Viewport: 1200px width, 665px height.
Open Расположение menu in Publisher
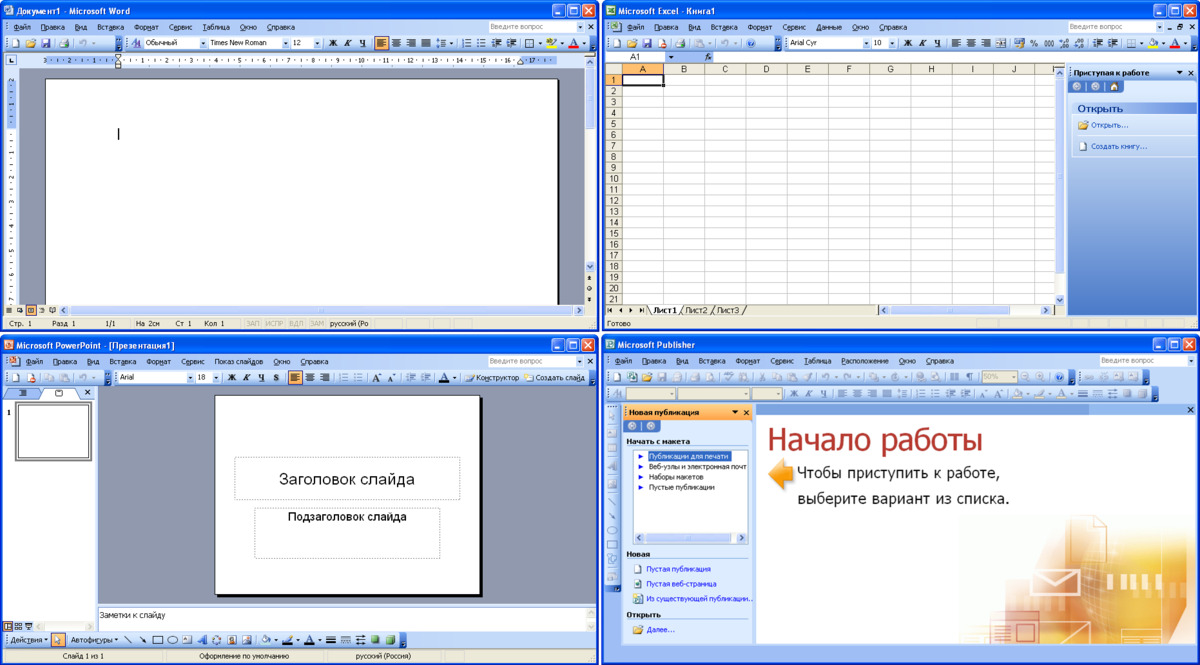[865, 361]
